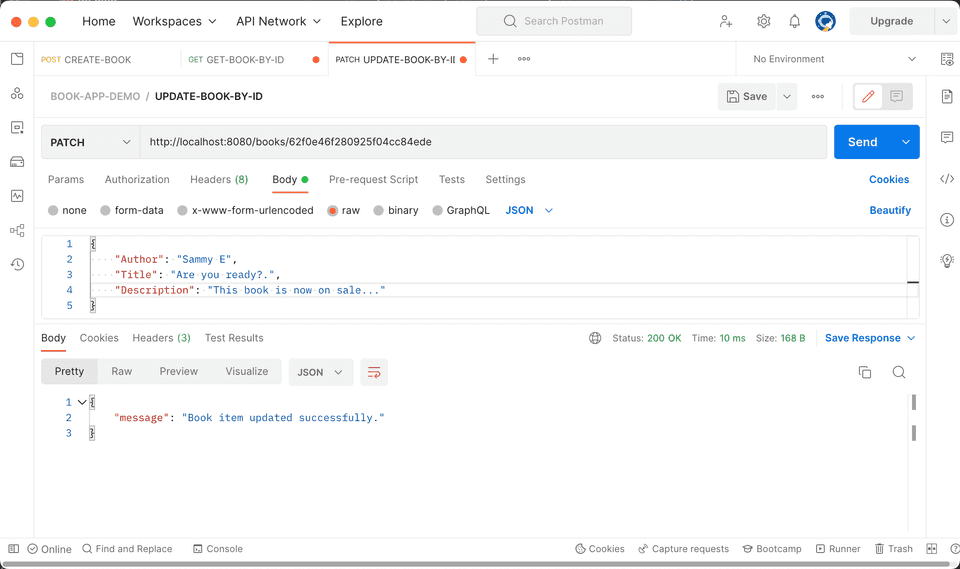Open the JSON body format dropdown
This screenshot has width=960, height=569.
click(x=529, y=211)
